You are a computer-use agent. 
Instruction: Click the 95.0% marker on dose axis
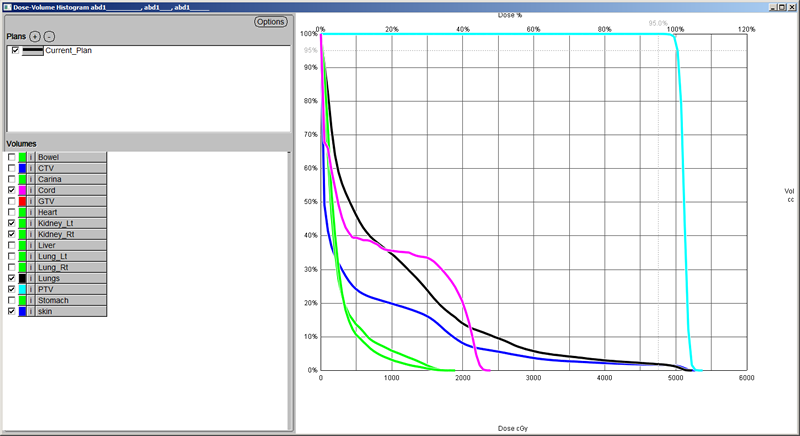(x=658, y=22)
